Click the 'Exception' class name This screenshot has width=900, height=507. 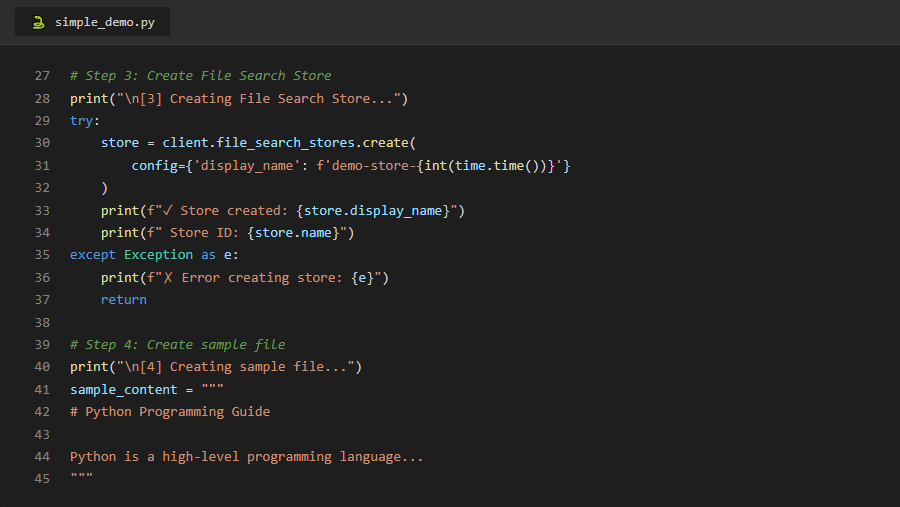point(158,254)
